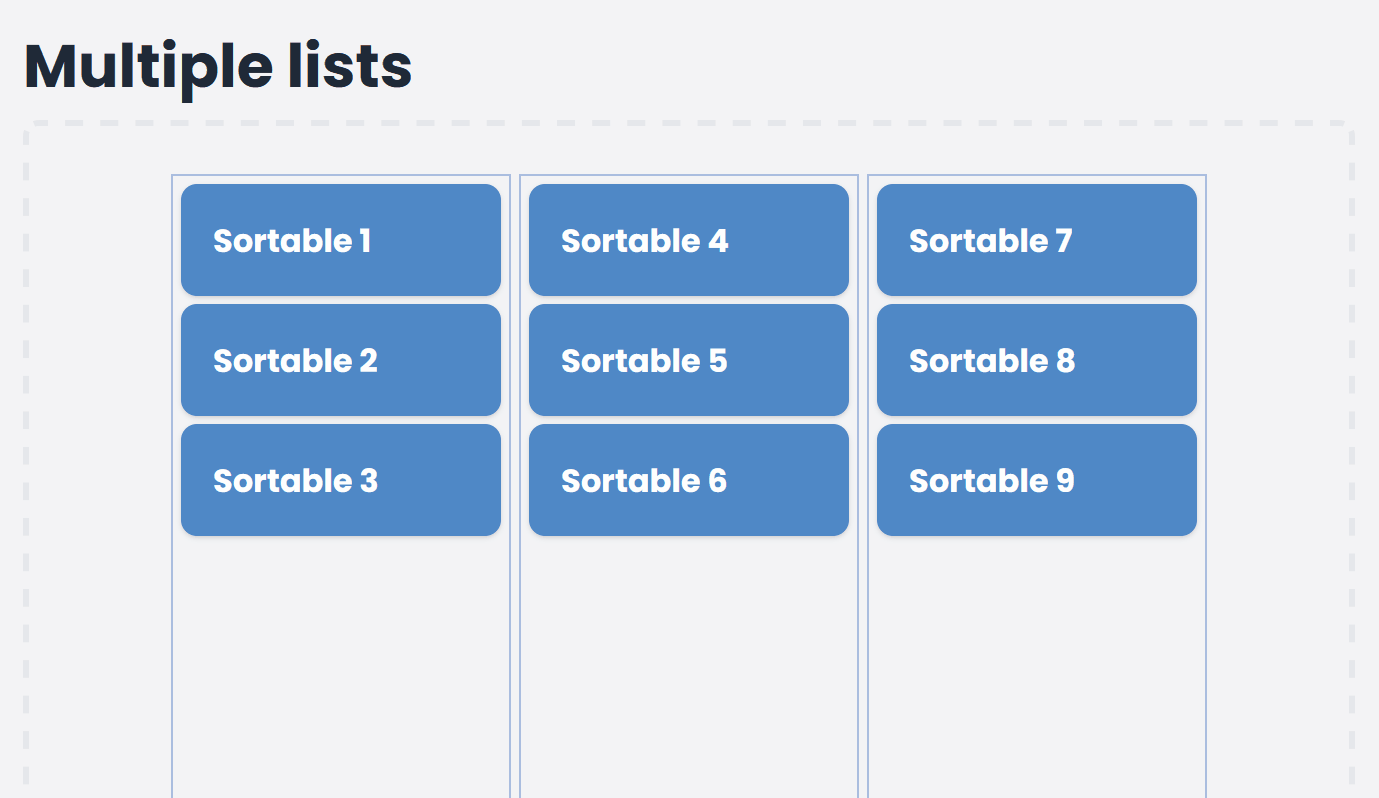Click the Sortable 8 card
This screenshot has height=798, width=1379.
(1036, 360)
